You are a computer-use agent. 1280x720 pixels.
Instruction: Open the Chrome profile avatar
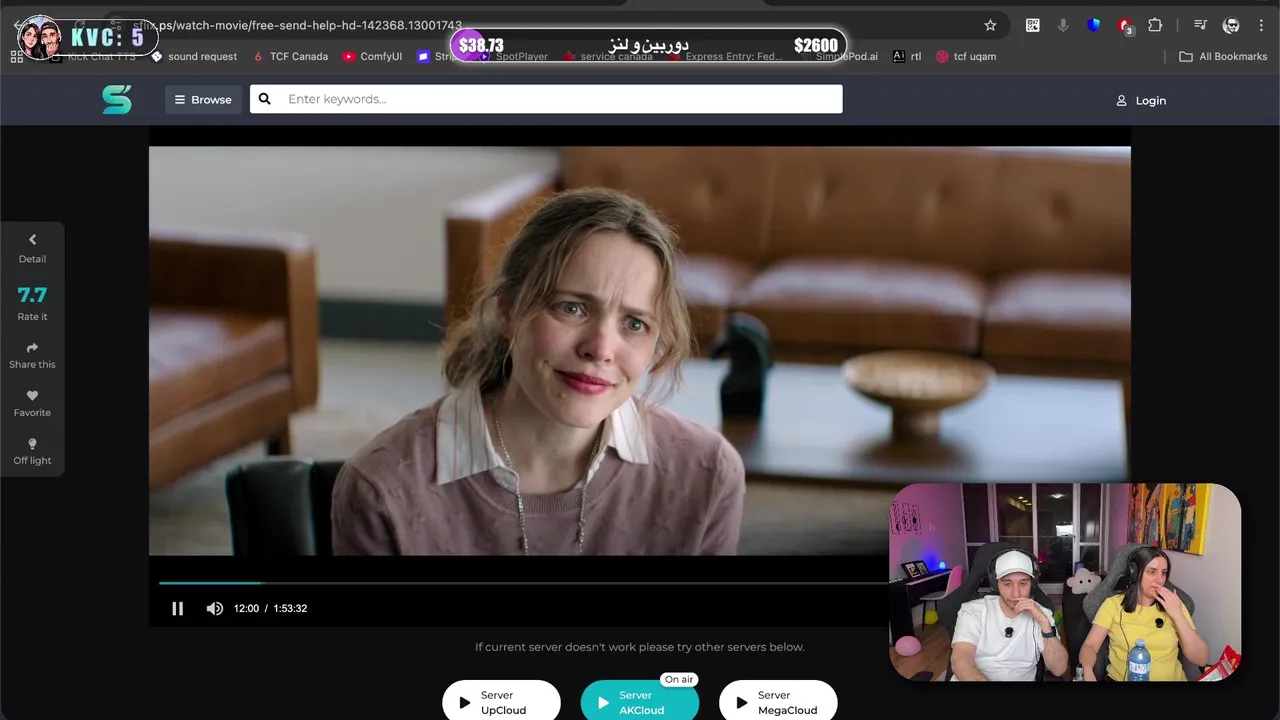tap(1231, 25)
